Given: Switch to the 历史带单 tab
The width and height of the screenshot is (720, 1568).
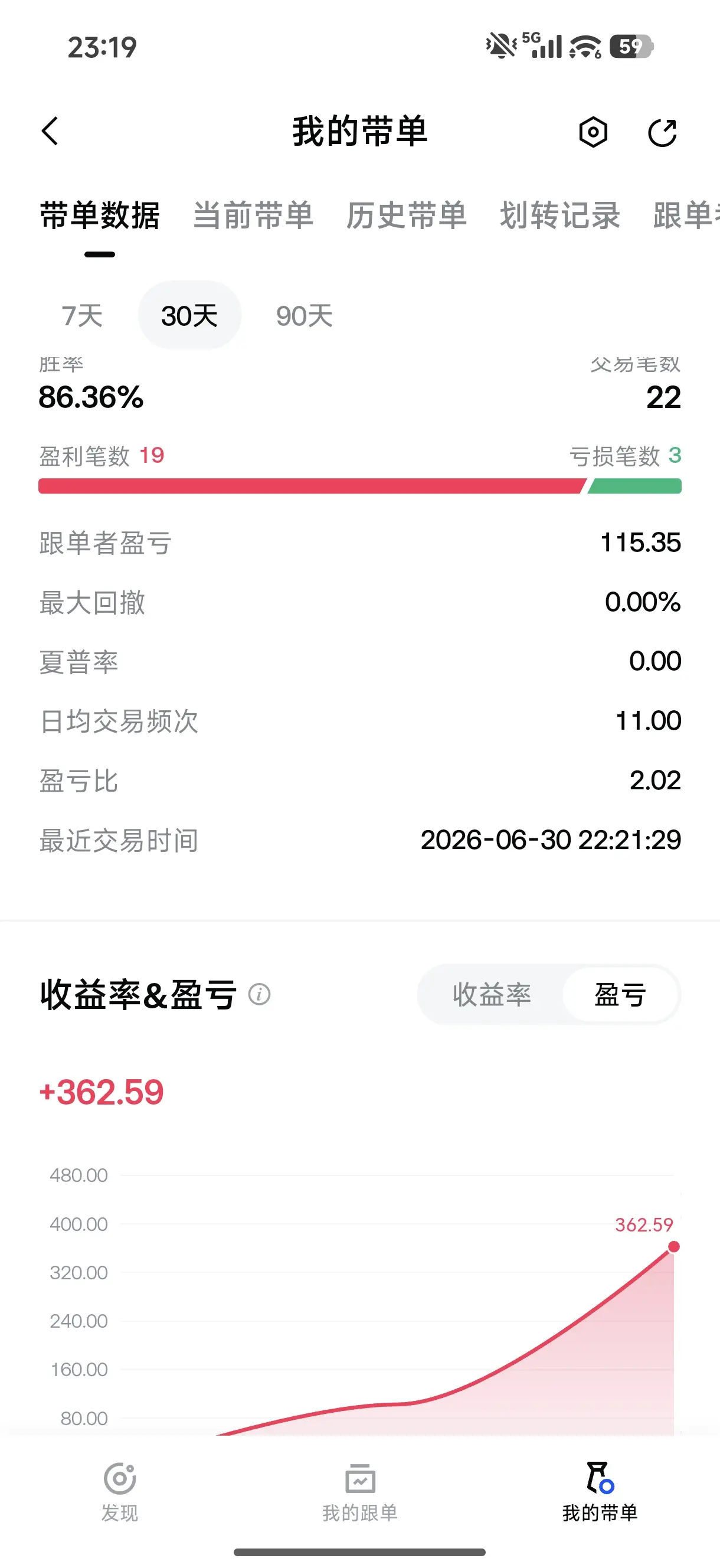Looking at the screenshot, I should tap(407, 215).
